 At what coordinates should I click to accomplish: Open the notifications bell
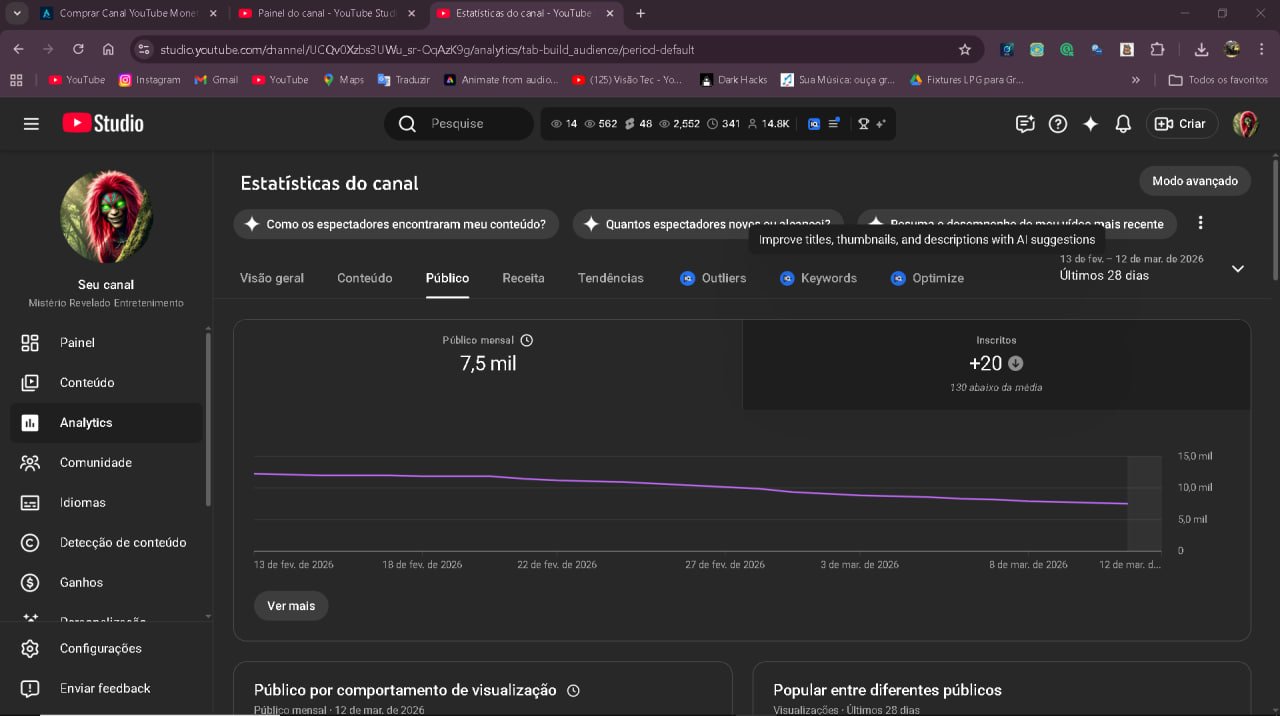[1123, 124]
